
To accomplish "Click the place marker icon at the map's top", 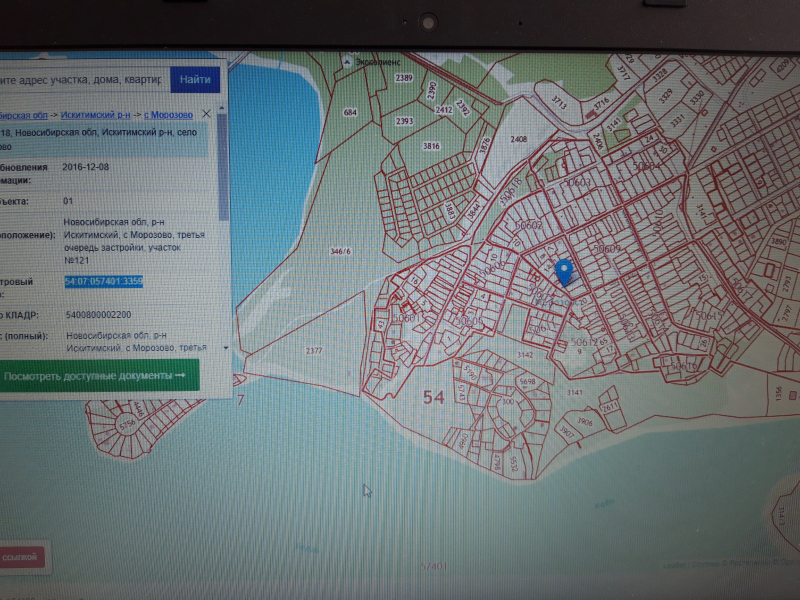I will (347, 61).
